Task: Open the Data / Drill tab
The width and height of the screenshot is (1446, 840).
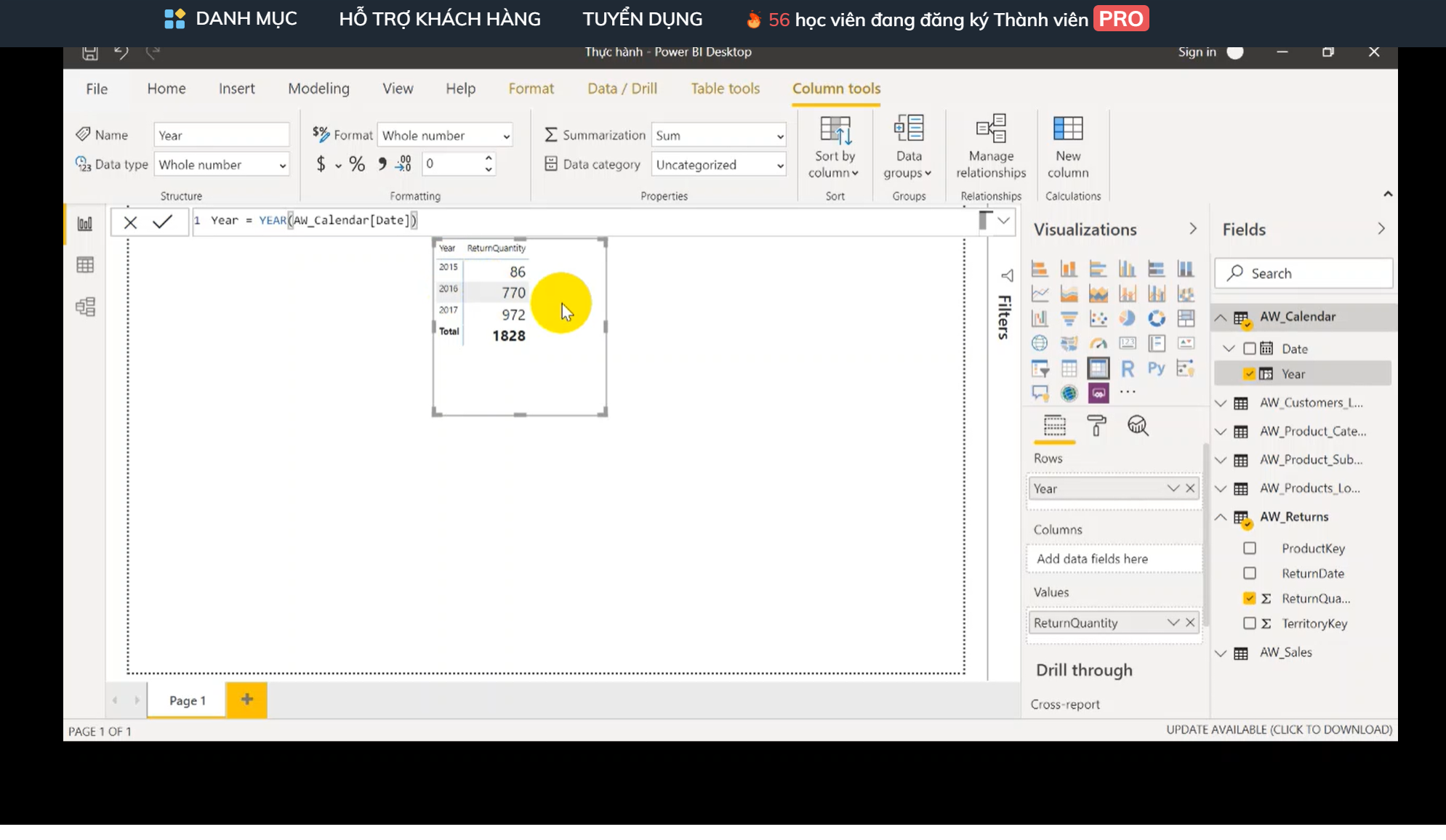Action: point(622,89)
